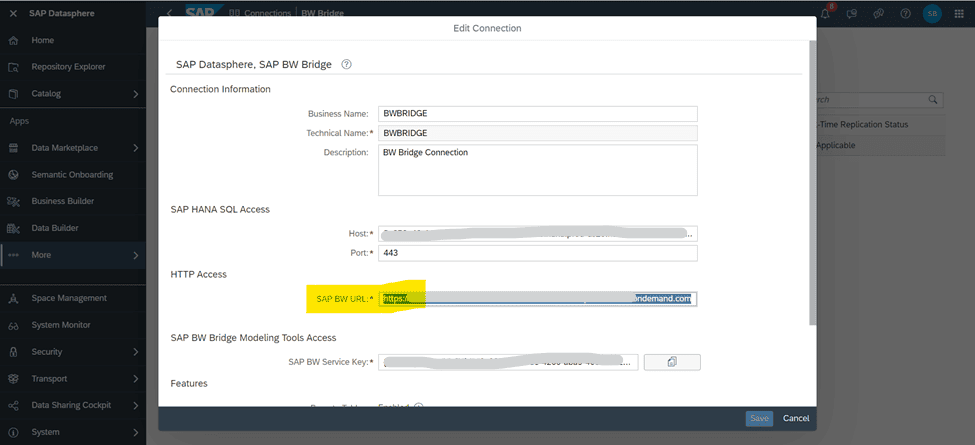
Task: Start a search with the magnifier icon
Action: (933, 99)
